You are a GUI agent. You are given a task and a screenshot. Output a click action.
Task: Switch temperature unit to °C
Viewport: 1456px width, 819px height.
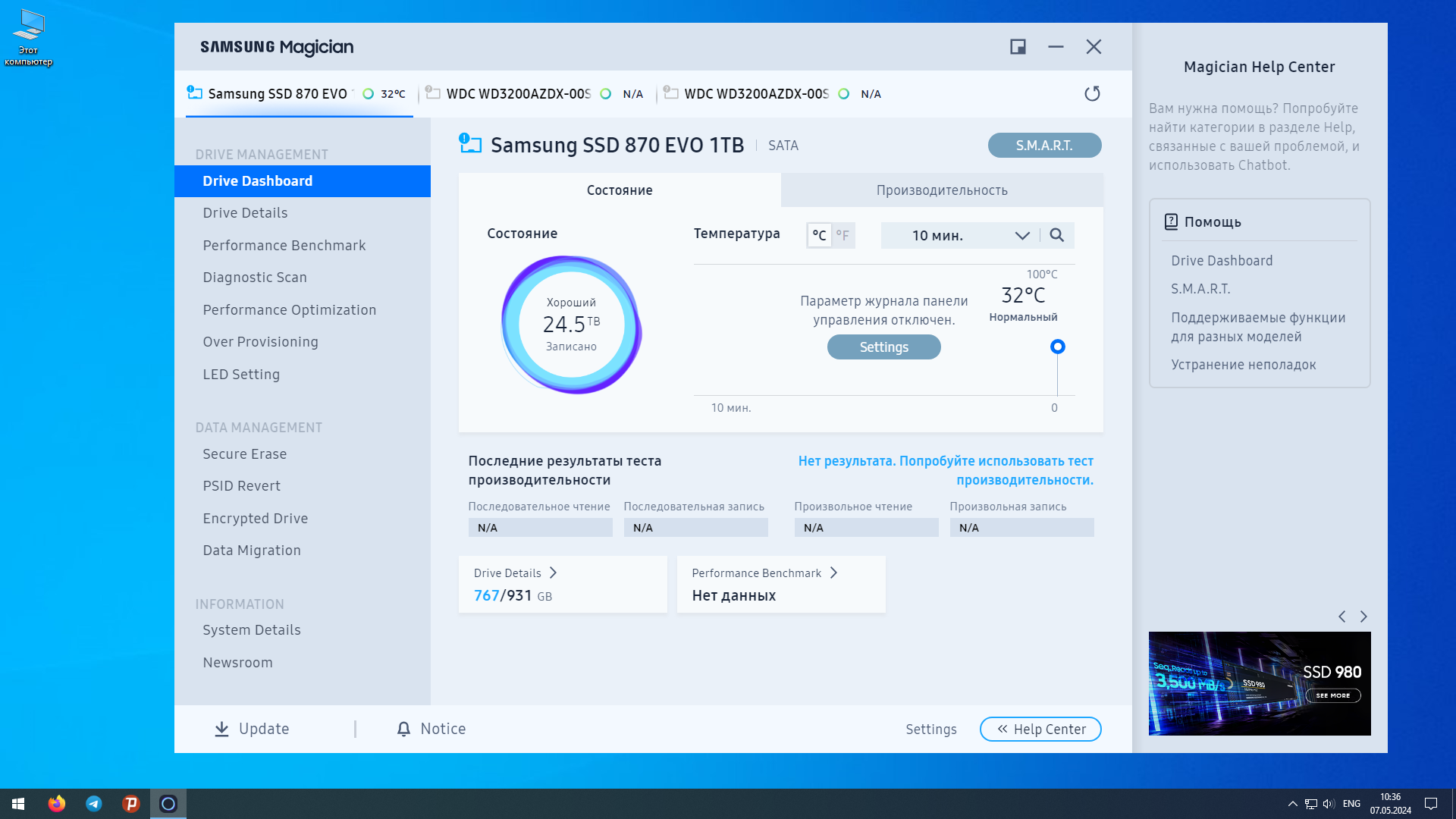pyautogui.click(x=819, y=235)
